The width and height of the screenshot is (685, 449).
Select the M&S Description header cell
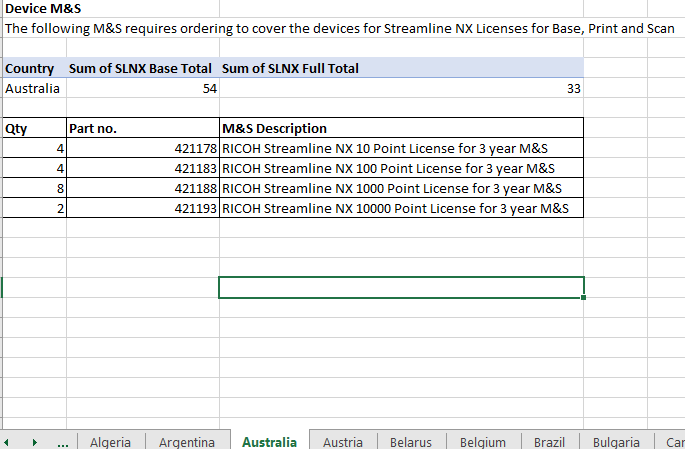point(401,128)
